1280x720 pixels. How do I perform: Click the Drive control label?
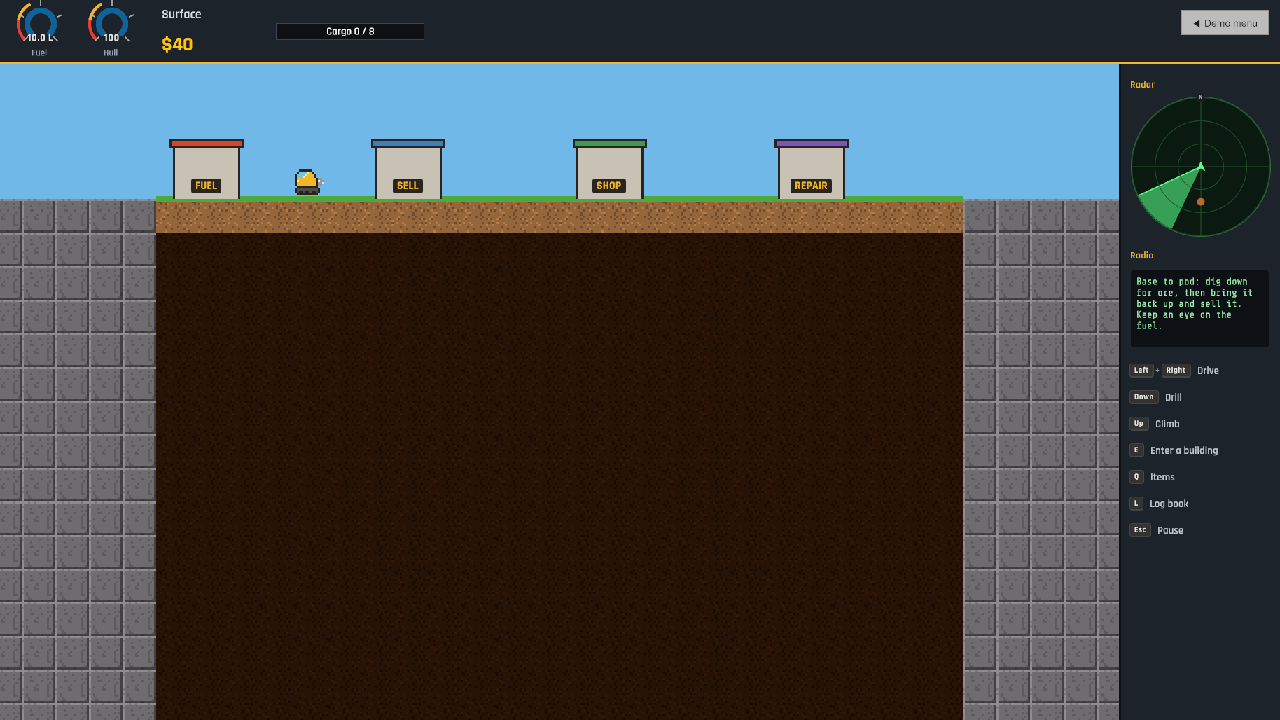[1208, 371]
